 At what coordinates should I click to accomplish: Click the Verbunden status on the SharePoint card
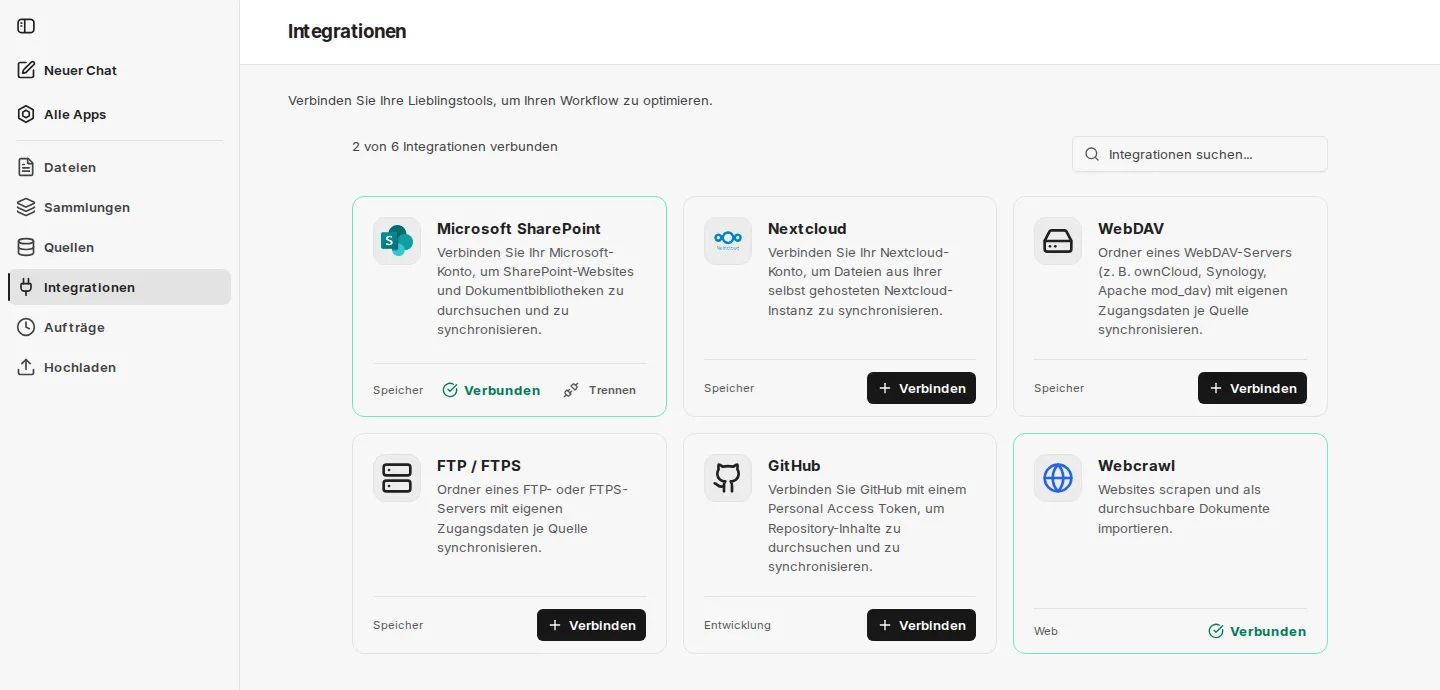pyautogui.click(x=491, y=390)
